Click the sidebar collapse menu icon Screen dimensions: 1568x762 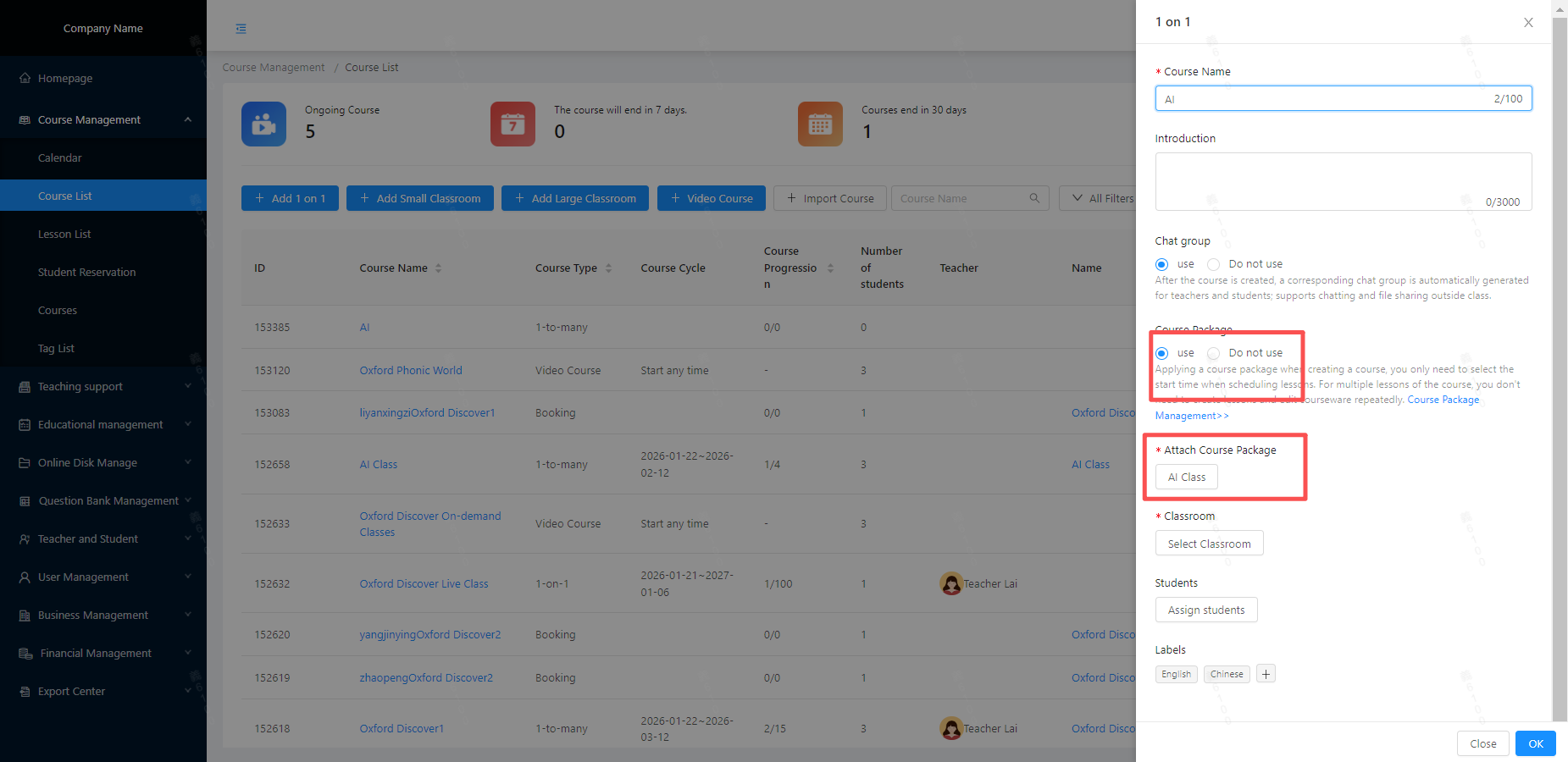tap(241, 29)
